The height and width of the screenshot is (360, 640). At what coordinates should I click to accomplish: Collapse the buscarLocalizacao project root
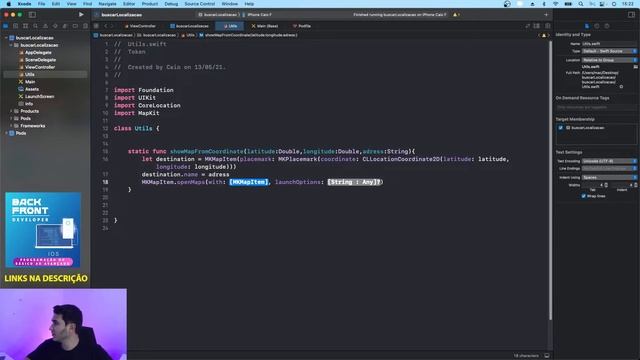pyautogui.click(x=6, y=38)
